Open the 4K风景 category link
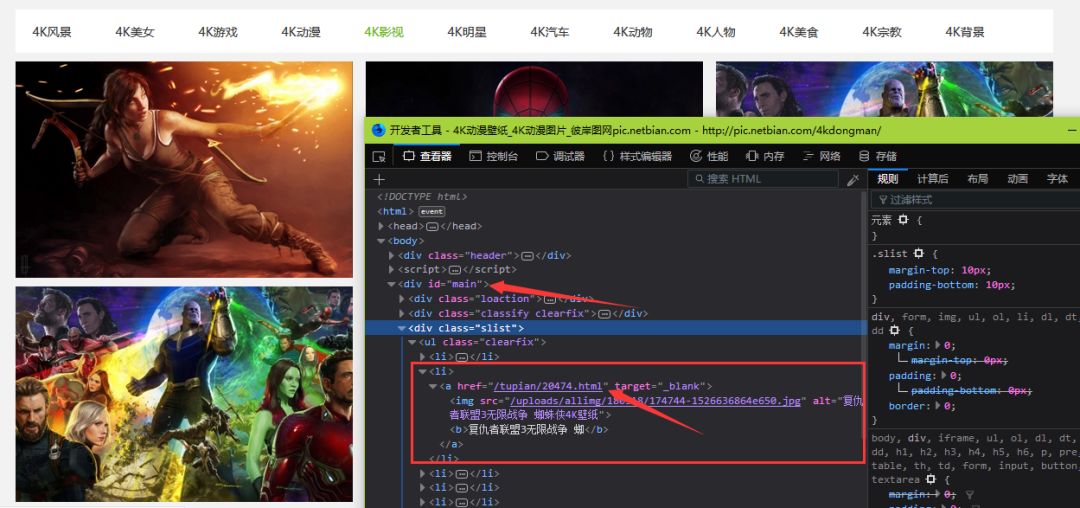The width and height of the screenshot is (1080, 508). pos(52,32)
